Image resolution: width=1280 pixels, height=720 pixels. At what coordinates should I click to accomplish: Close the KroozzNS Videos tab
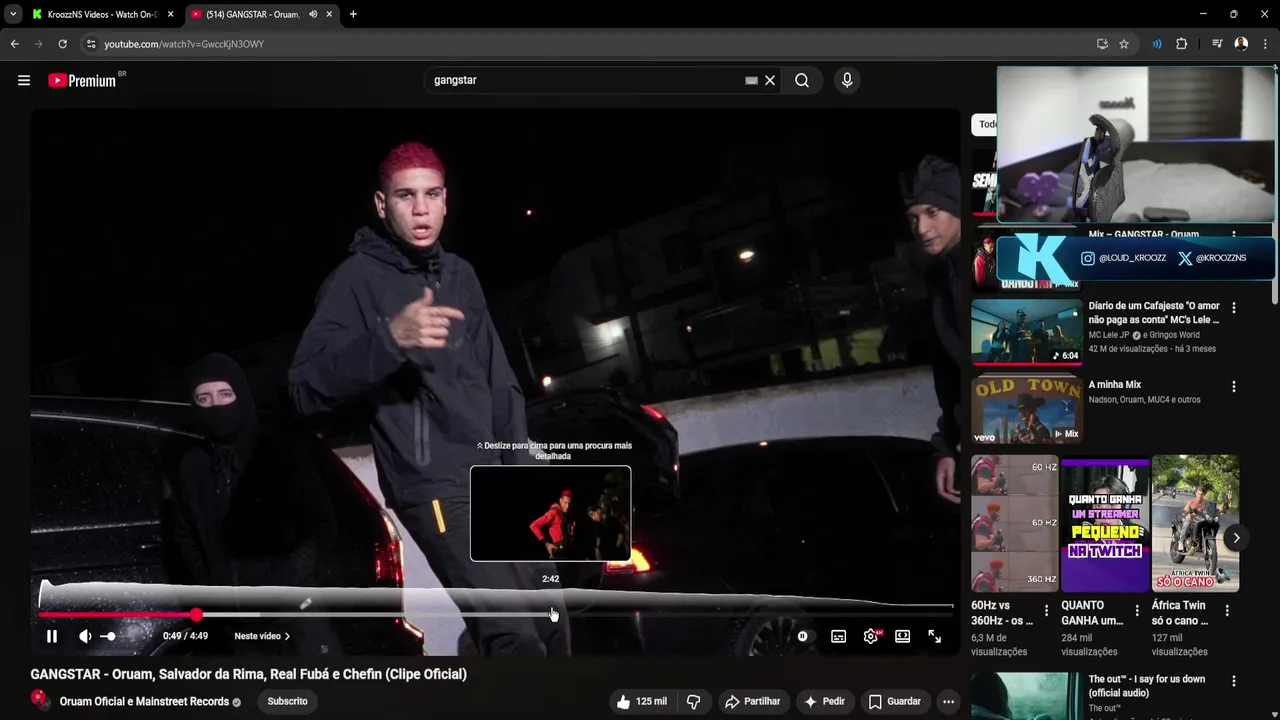point(171,14)
